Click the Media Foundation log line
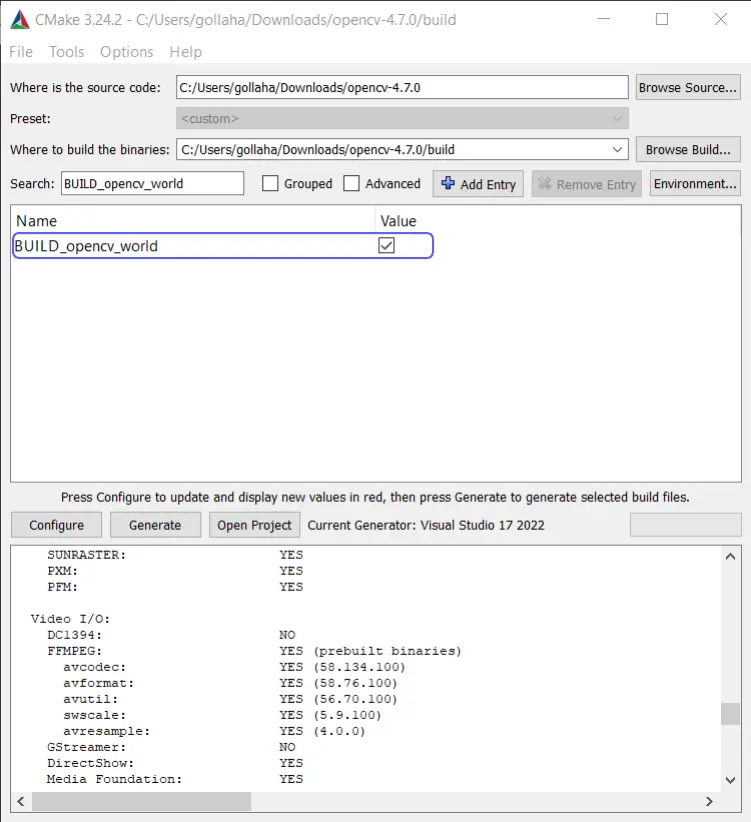 point(175,779)
